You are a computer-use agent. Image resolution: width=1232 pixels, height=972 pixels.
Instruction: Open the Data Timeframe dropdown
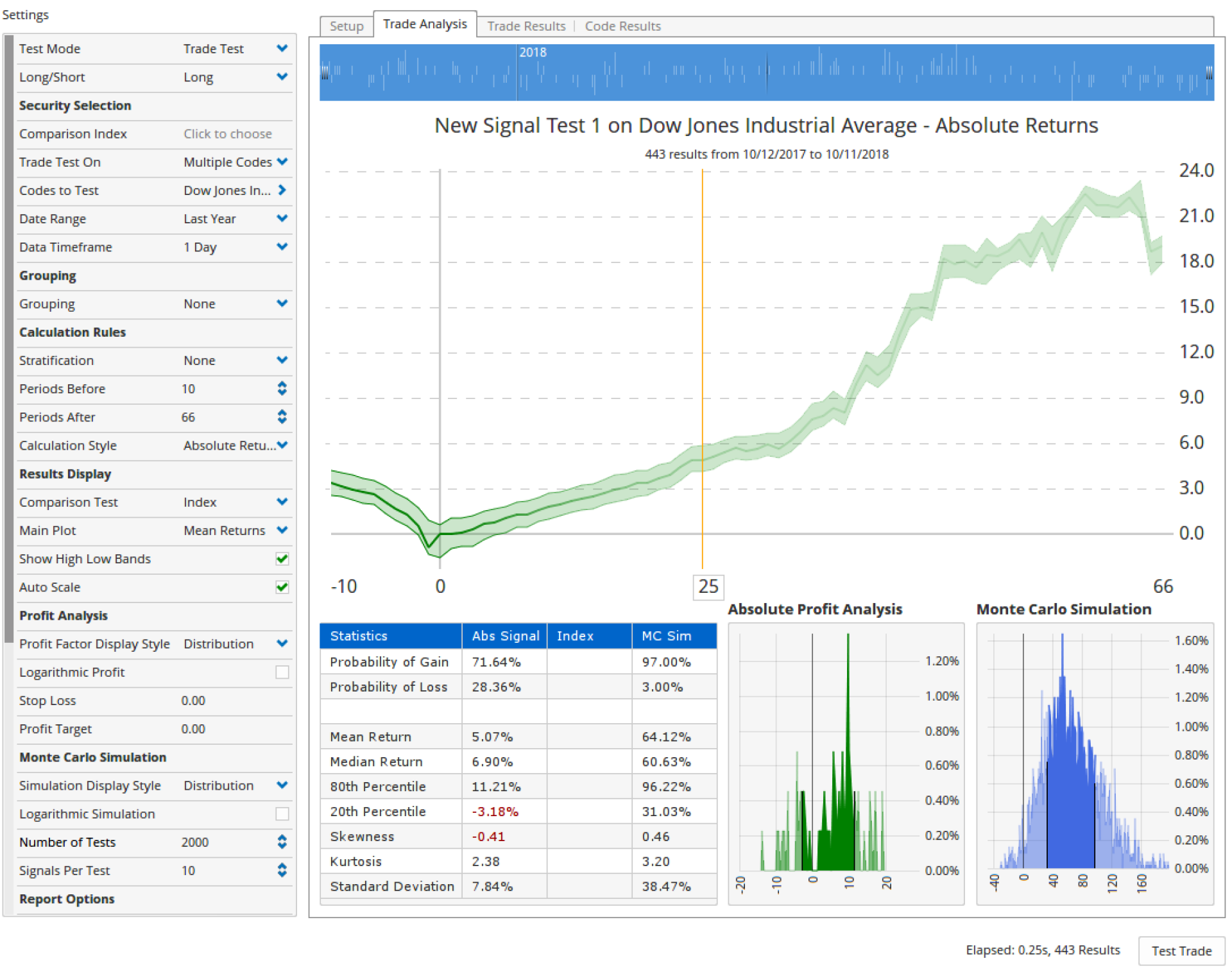(282, 246)
